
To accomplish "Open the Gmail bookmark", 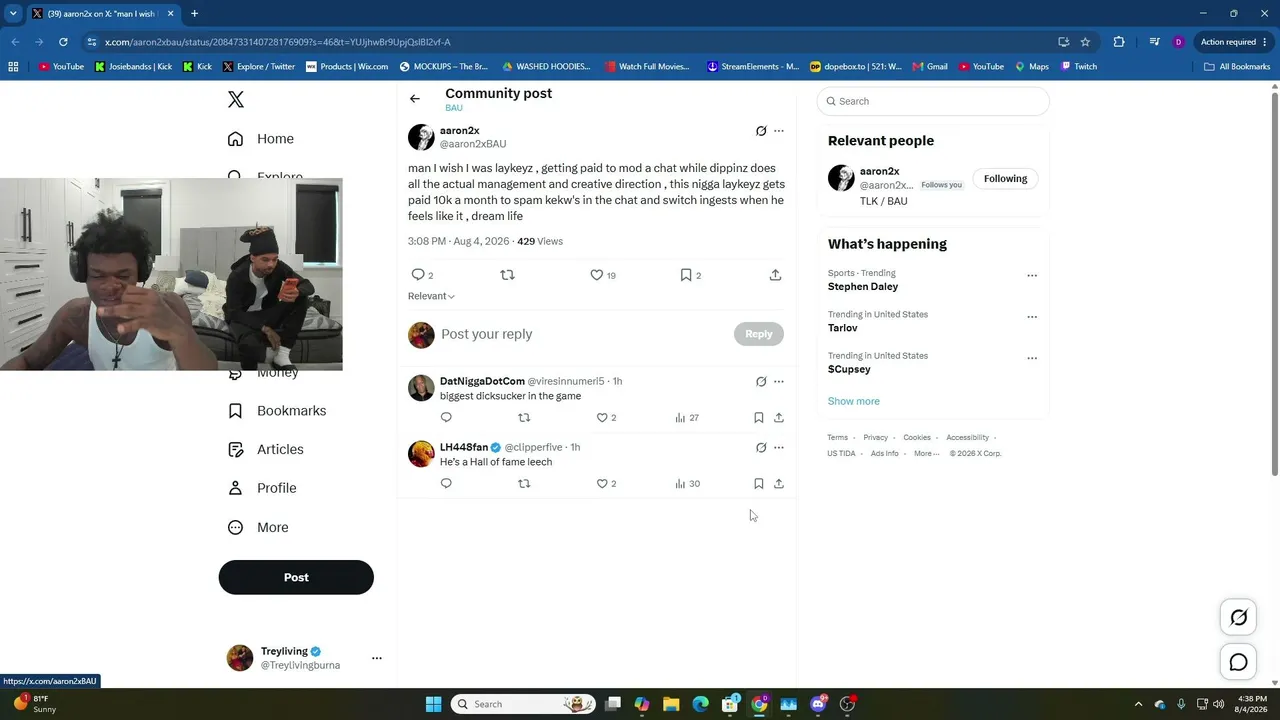I will click(x=929, y=67).
